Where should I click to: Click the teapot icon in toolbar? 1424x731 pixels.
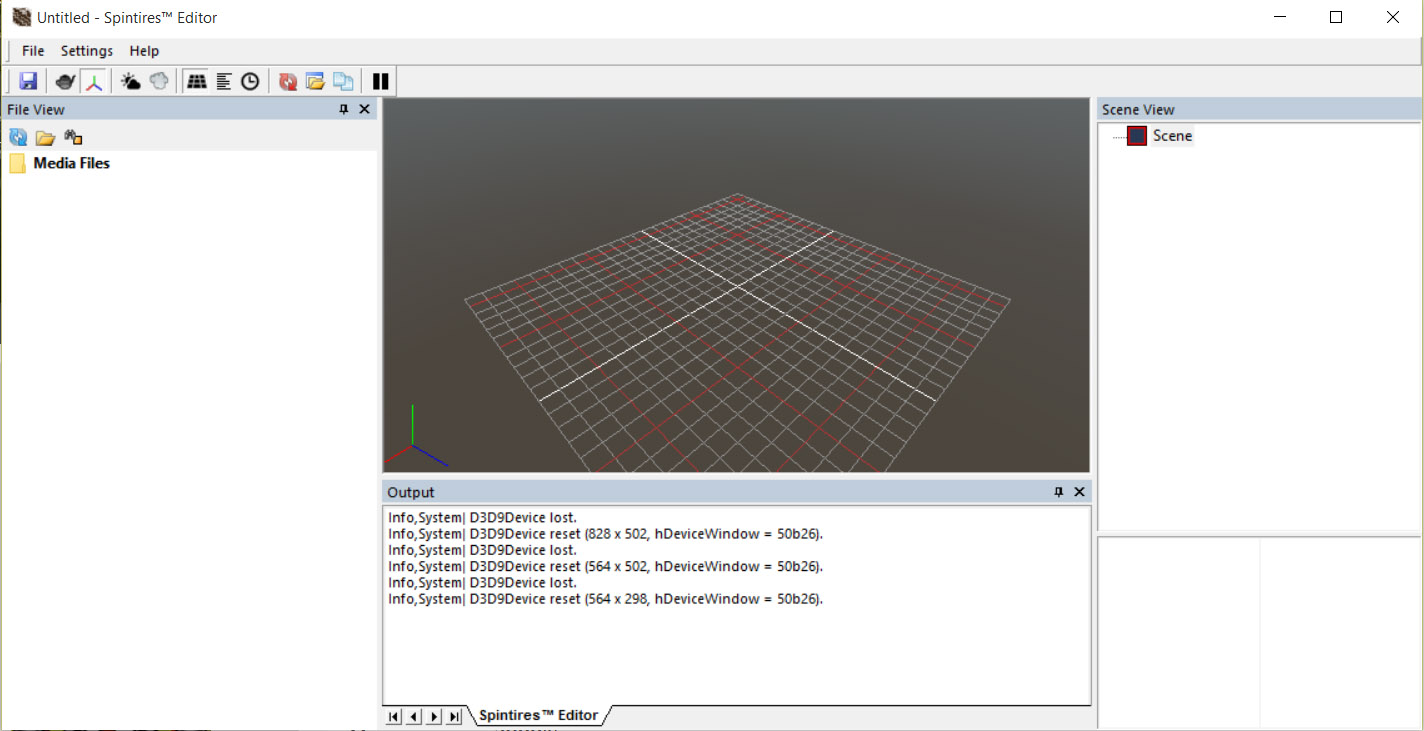(65, 81)
